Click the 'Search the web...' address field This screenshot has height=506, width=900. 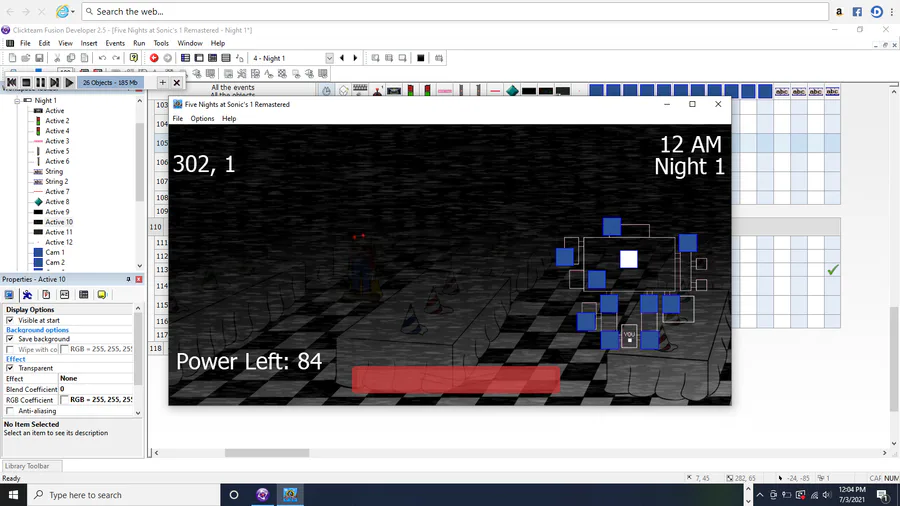click(x=455, y=11)
